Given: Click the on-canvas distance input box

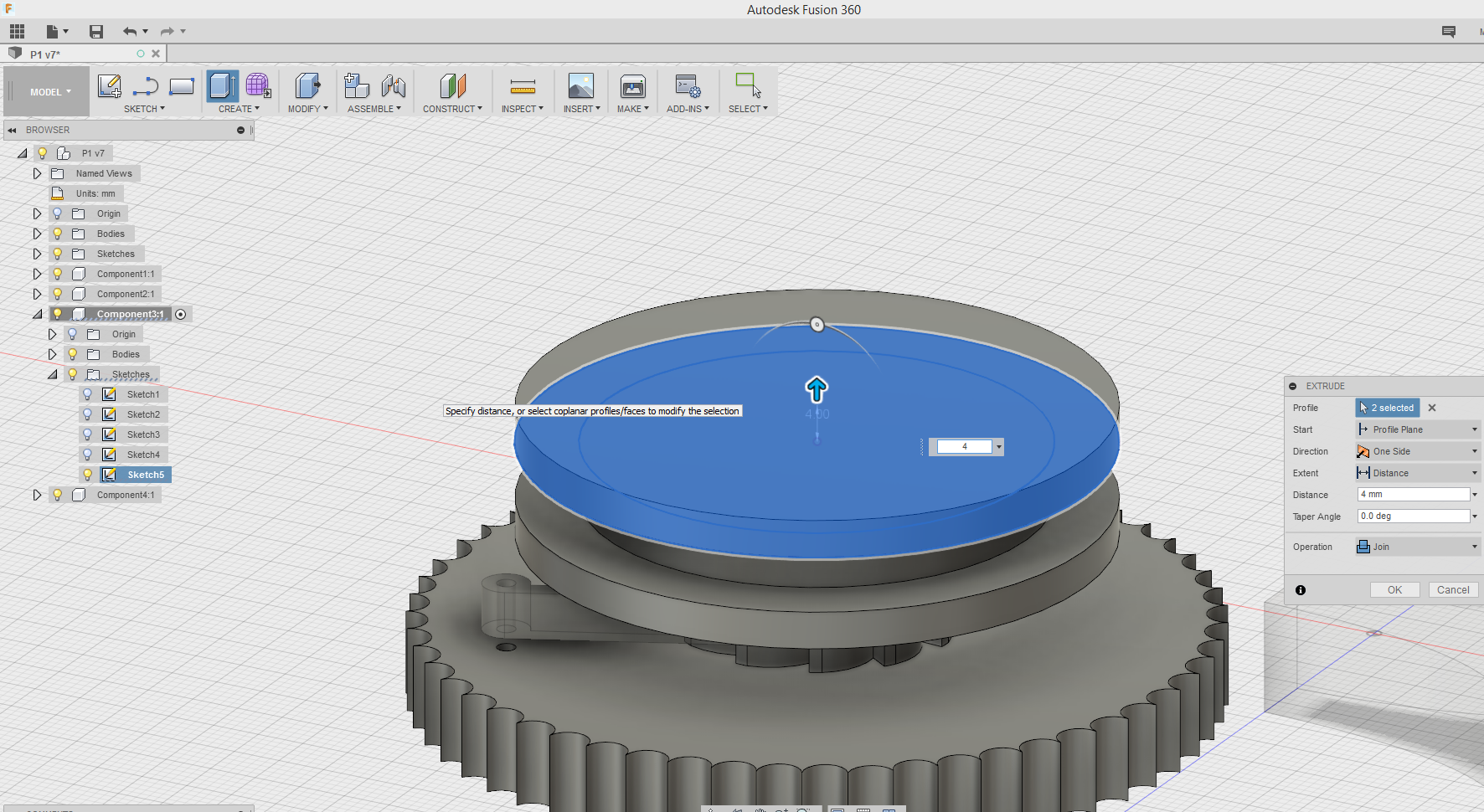Looking at the screenshot, I should point(965,447).
